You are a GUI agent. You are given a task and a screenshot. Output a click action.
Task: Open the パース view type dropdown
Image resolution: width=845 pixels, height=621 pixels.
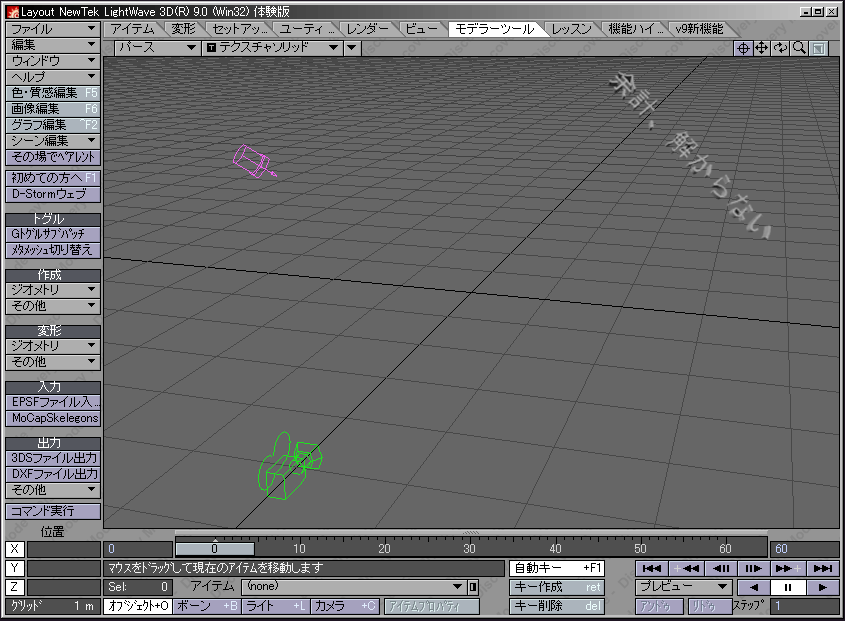pos(155,47)
